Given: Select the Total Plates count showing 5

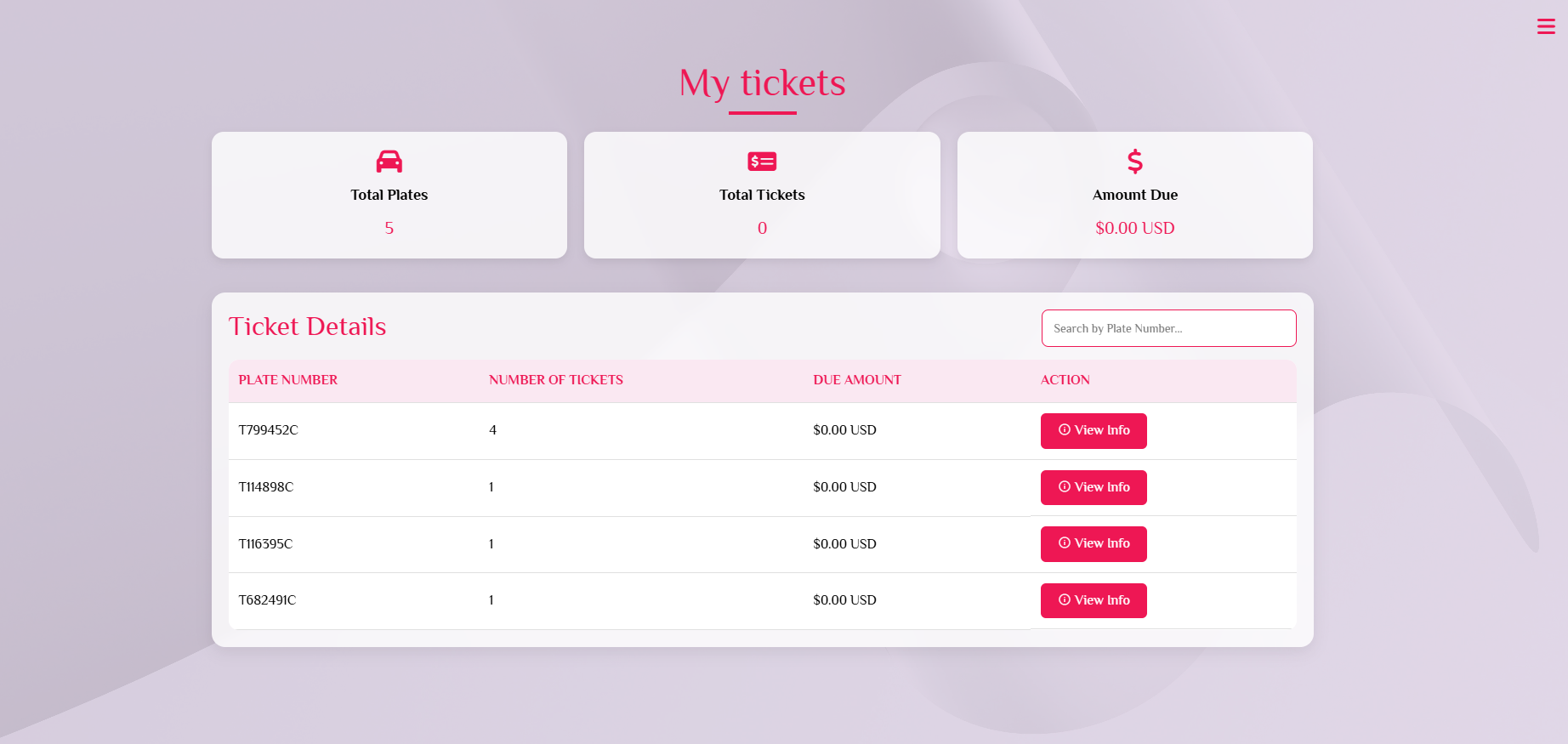Looking at the screenshot, I should pos(389,228).
